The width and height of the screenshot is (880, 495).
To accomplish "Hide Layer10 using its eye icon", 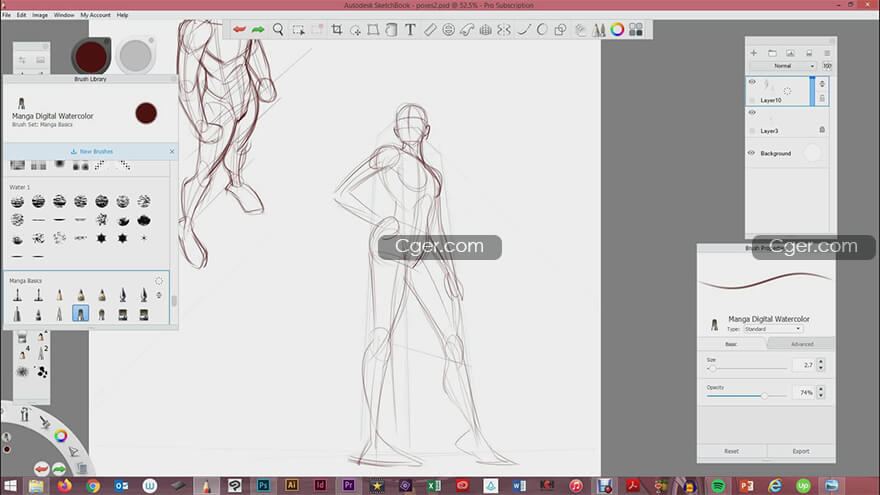I will pyautogui.click(x=752, y=82).
